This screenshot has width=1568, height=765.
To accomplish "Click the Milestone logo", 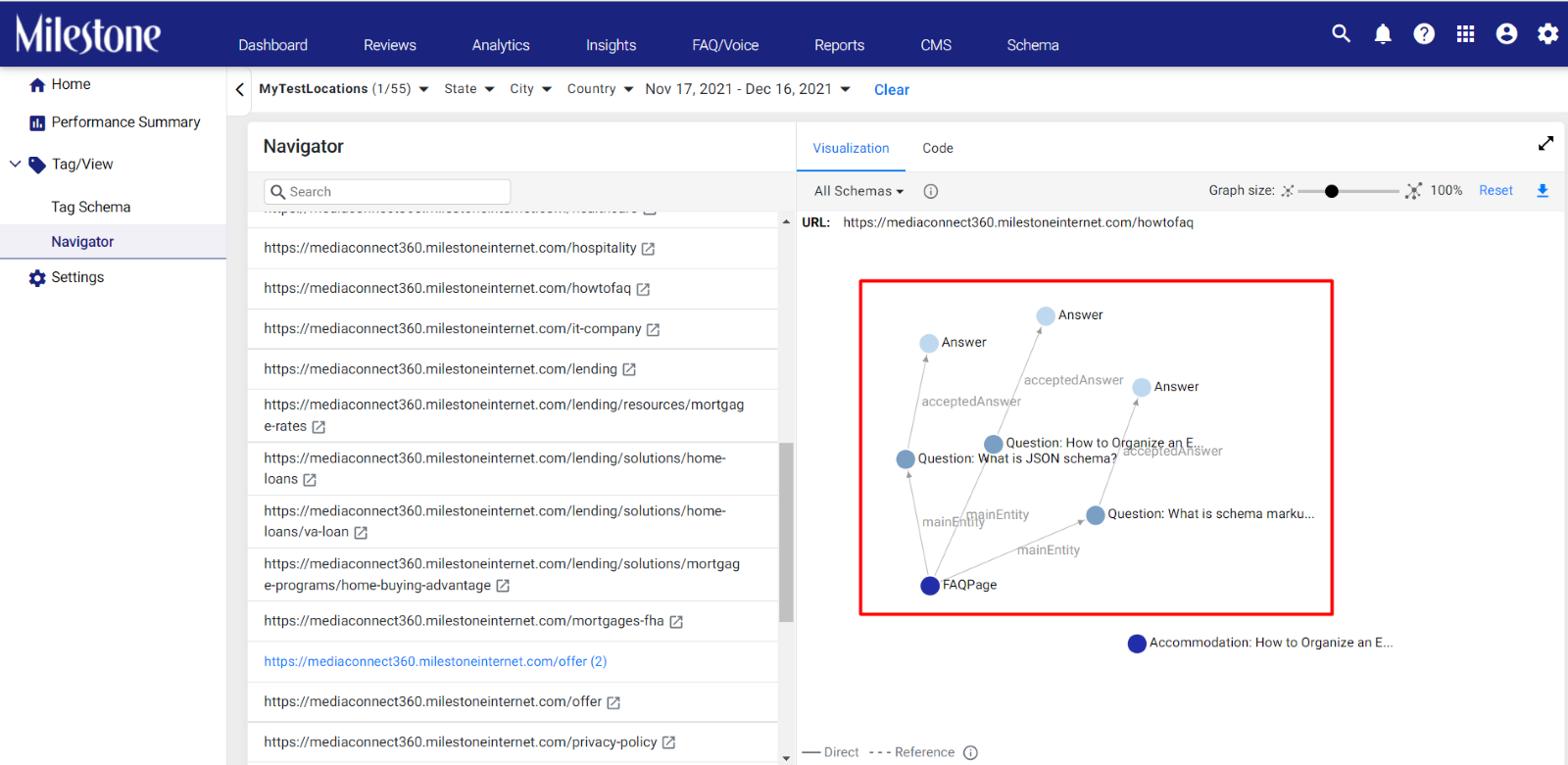I will 88,34.
